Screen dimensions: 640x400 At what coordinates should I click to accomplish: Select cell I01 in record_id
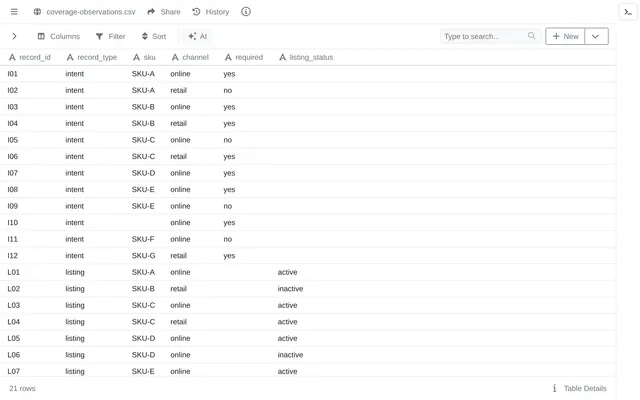click(x=13, y=74)
